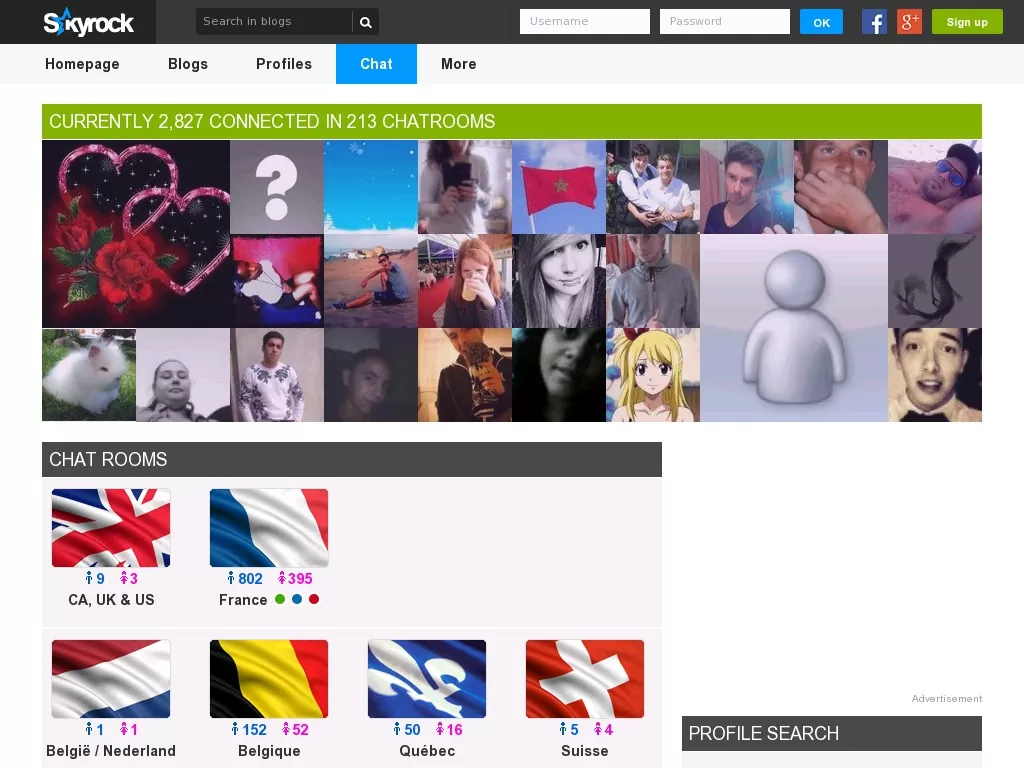The height and width of the screenshot is (768, 1024).
Task: Join the Québec flag chatroom
Action: (427, 679)
